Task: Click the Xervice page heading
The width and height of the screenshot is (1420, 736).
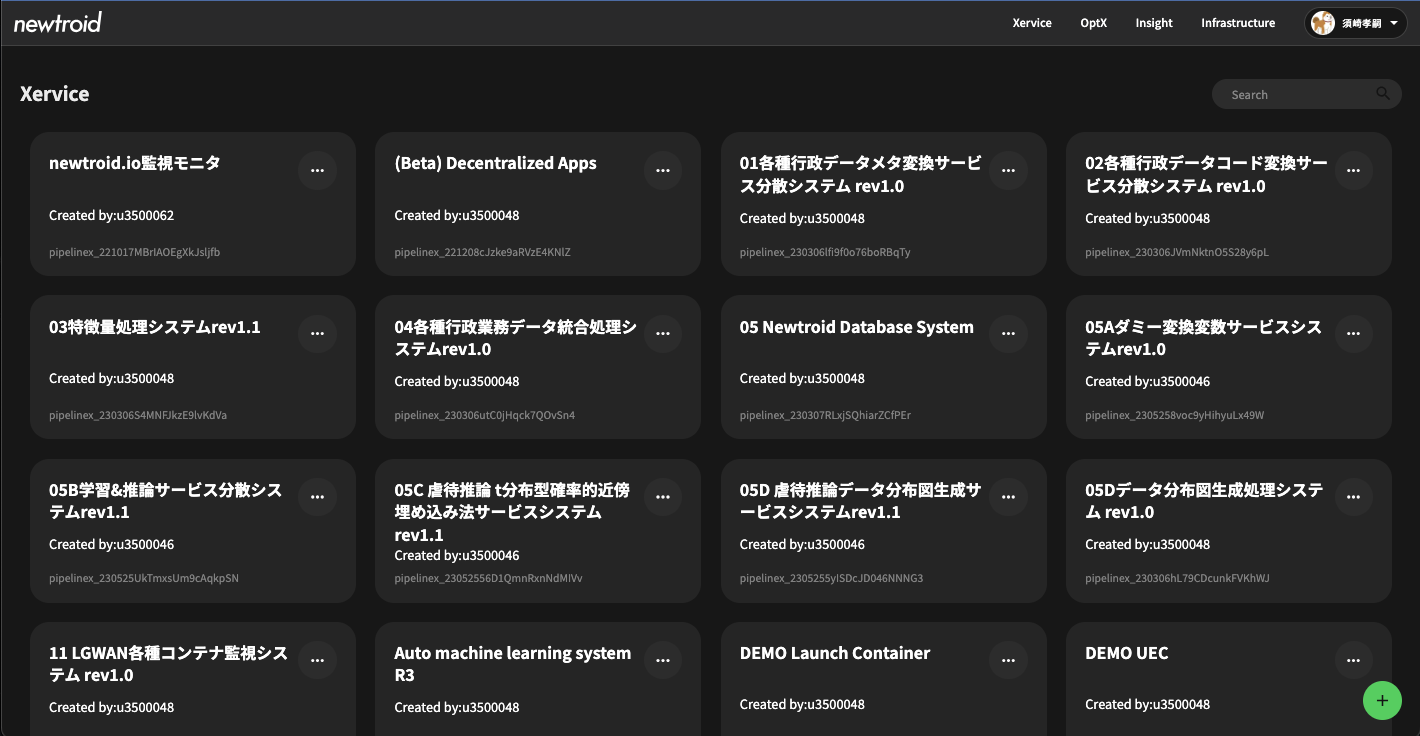Action: pyautogui.click(x=55, y=94)
